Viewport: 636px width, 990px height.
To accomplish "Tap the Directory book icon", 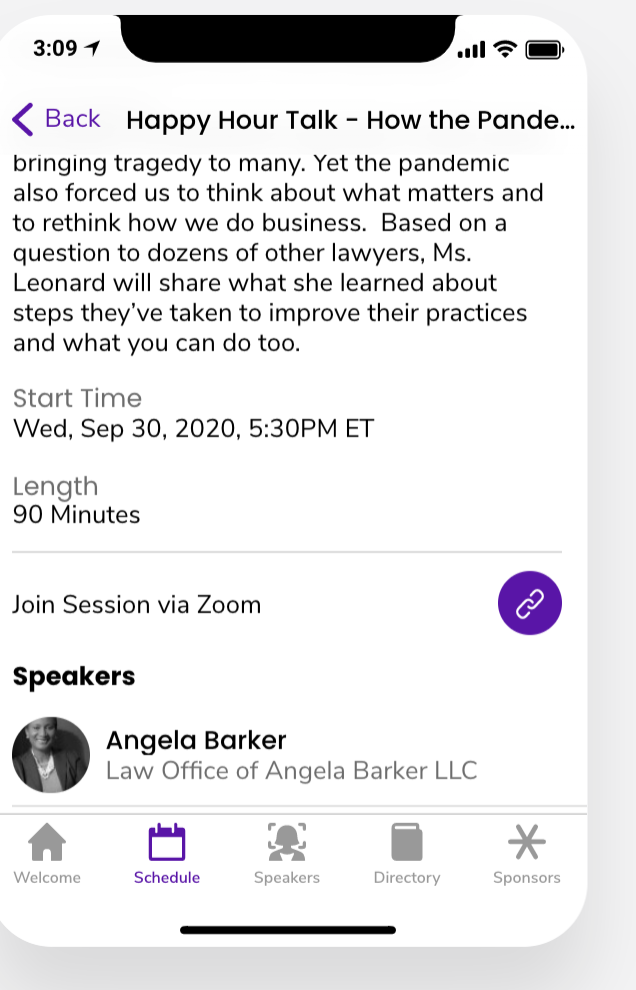I will click(407, 842).
